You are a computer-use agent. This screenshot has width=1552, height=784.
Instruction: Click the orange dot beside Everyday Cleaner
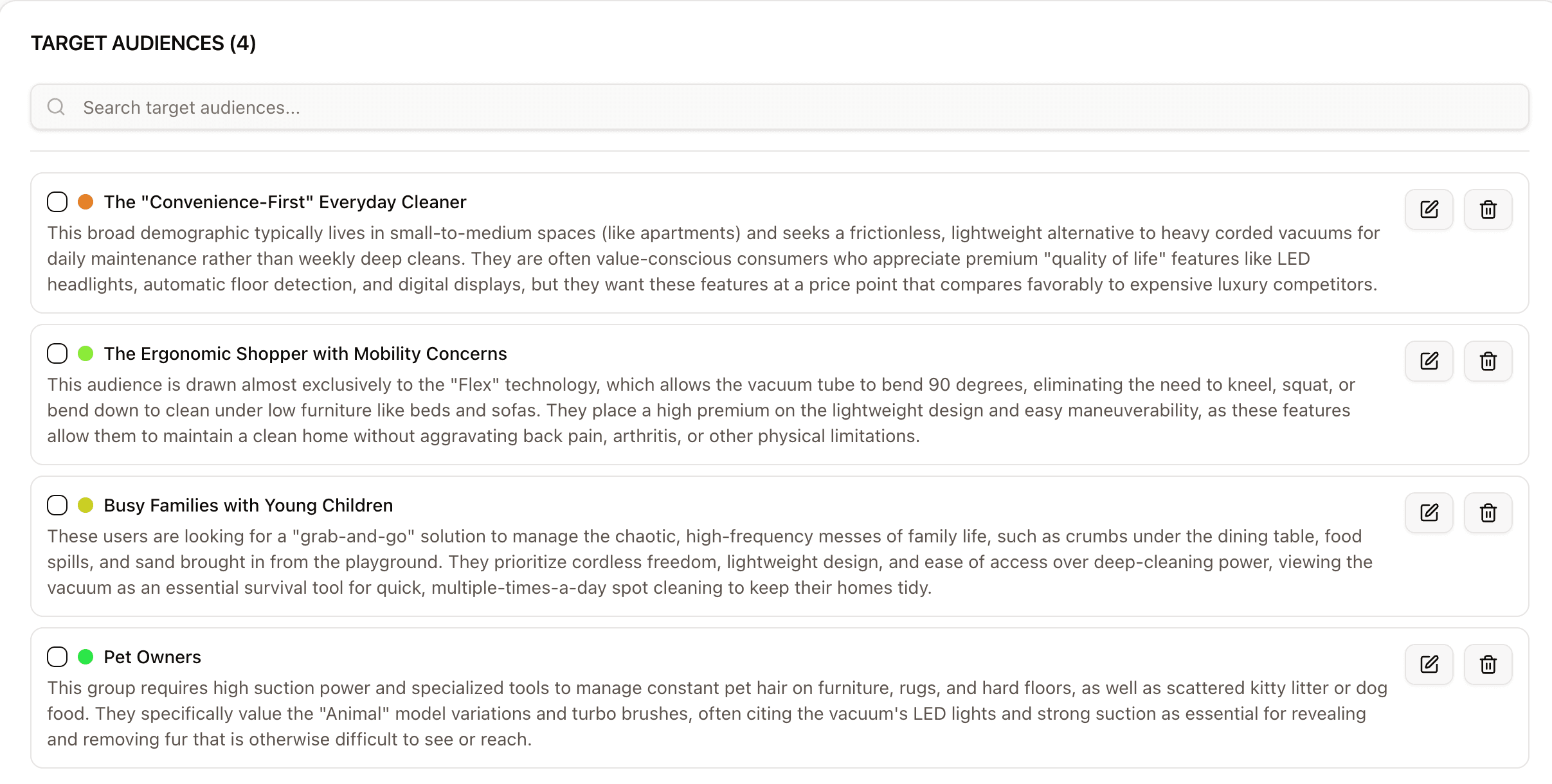click(86, 202)
